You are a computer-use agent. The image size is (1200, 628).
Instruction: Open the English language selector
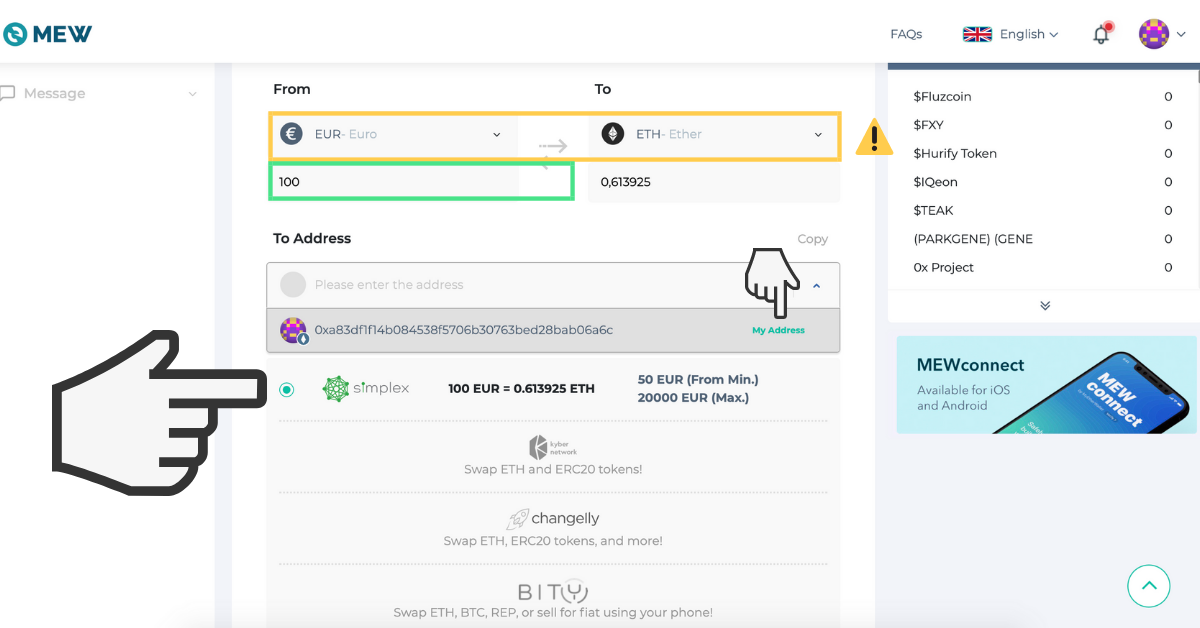[x=1012, y=33]
